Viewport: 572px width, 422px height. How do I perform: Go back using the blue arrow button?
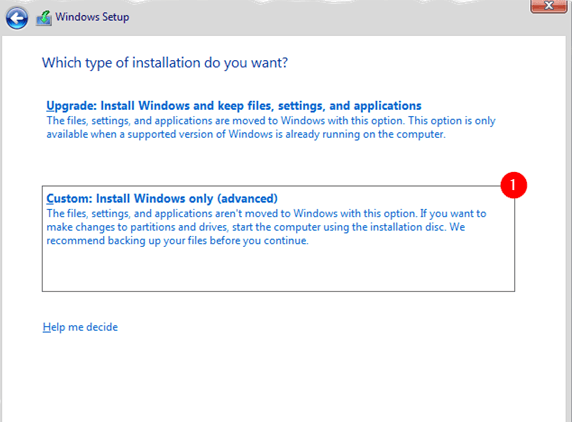click(16, 18)
